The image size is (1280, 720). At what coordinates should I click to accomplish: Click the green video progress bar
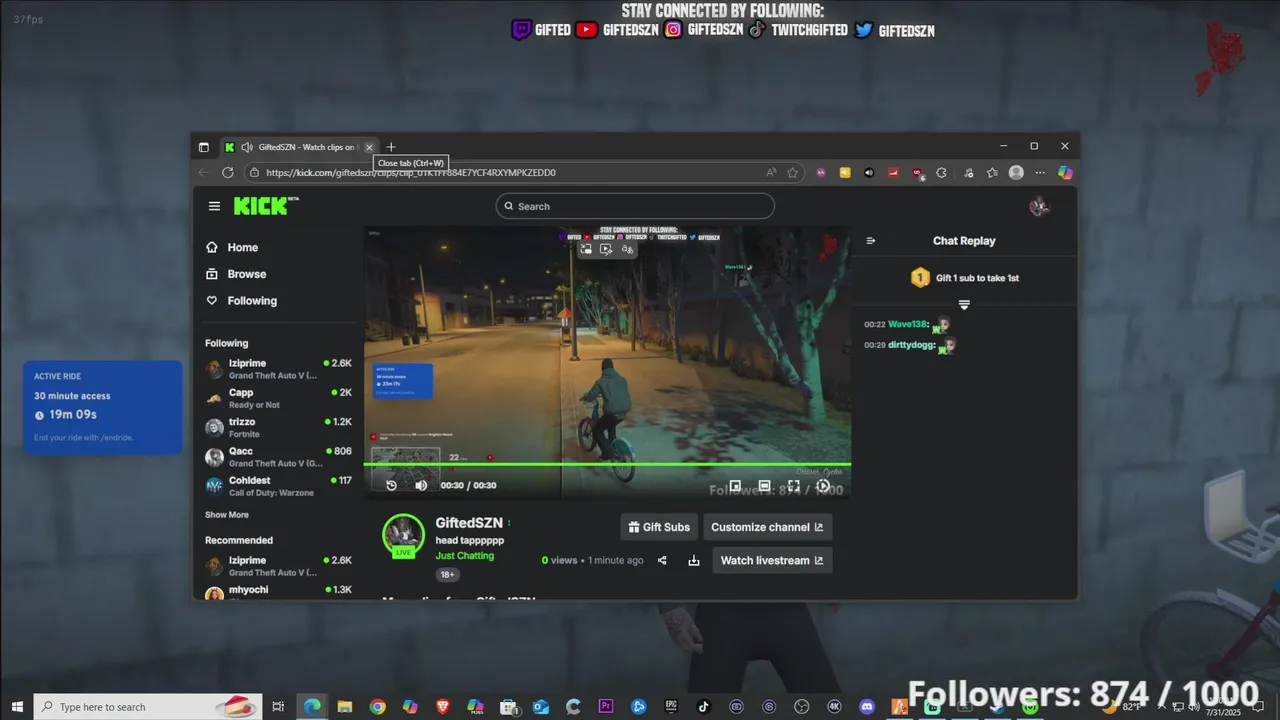(607, 464)
